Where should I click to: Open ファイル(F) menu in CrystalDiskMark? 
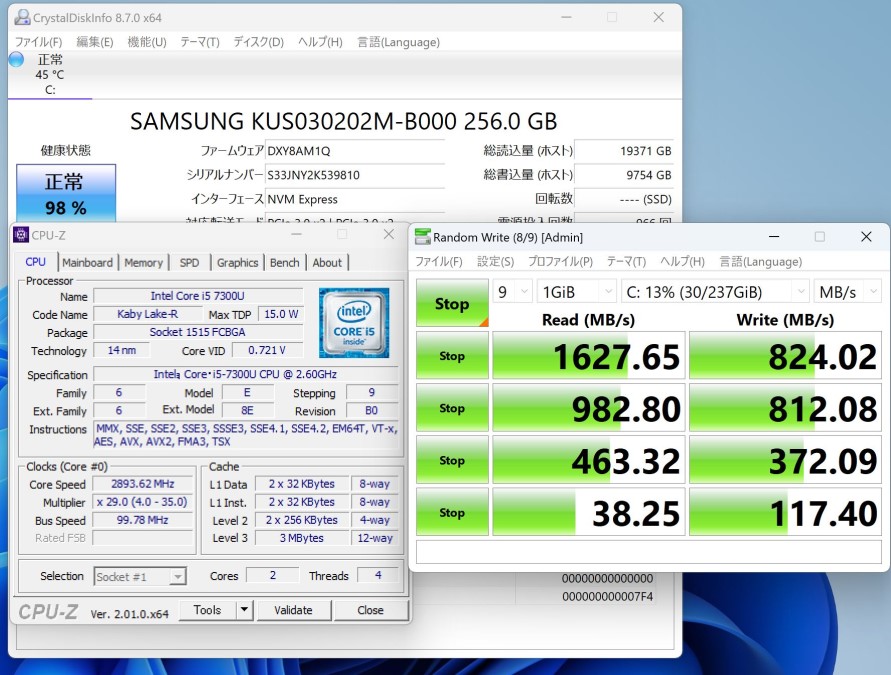coord(439,261)
